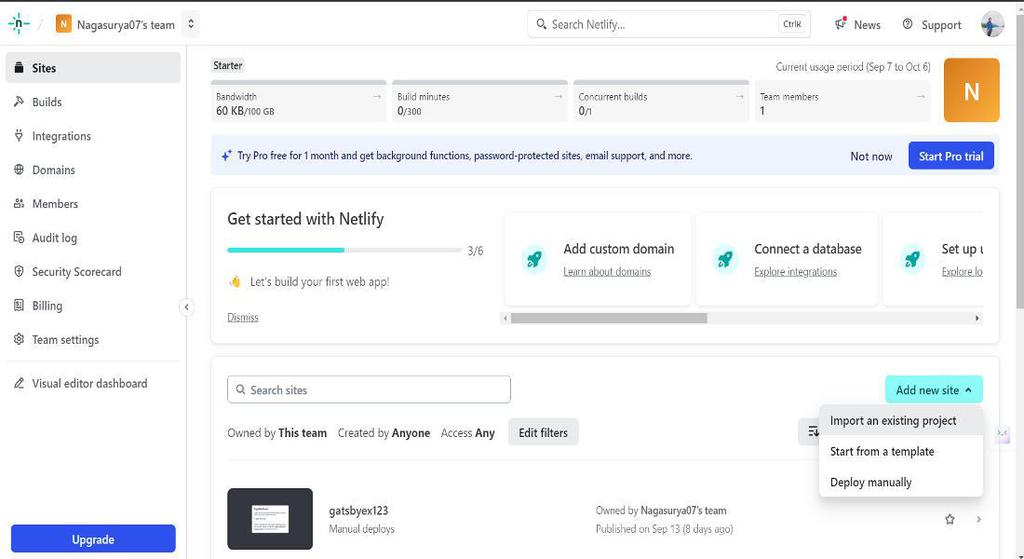Focus the Search sites input field

pos(369,390)
